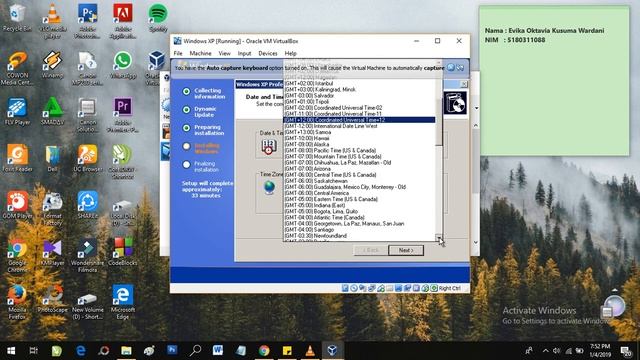Select the (GMT+02:00) Istanbul option
Viewport: 640px width, 360px height.
pos(359,83)
